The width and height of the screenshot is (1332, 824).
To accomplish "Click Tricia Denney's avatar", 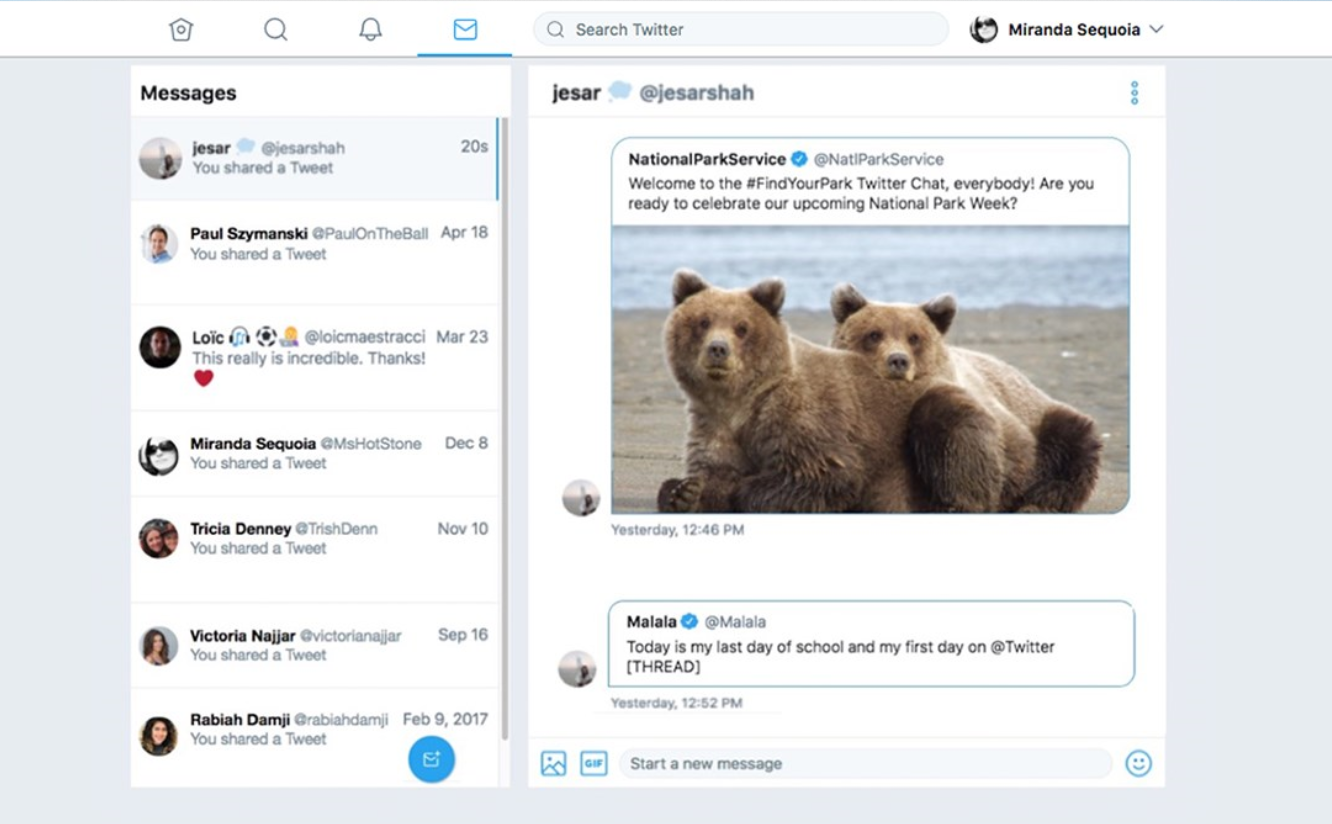I will (159, 538).
